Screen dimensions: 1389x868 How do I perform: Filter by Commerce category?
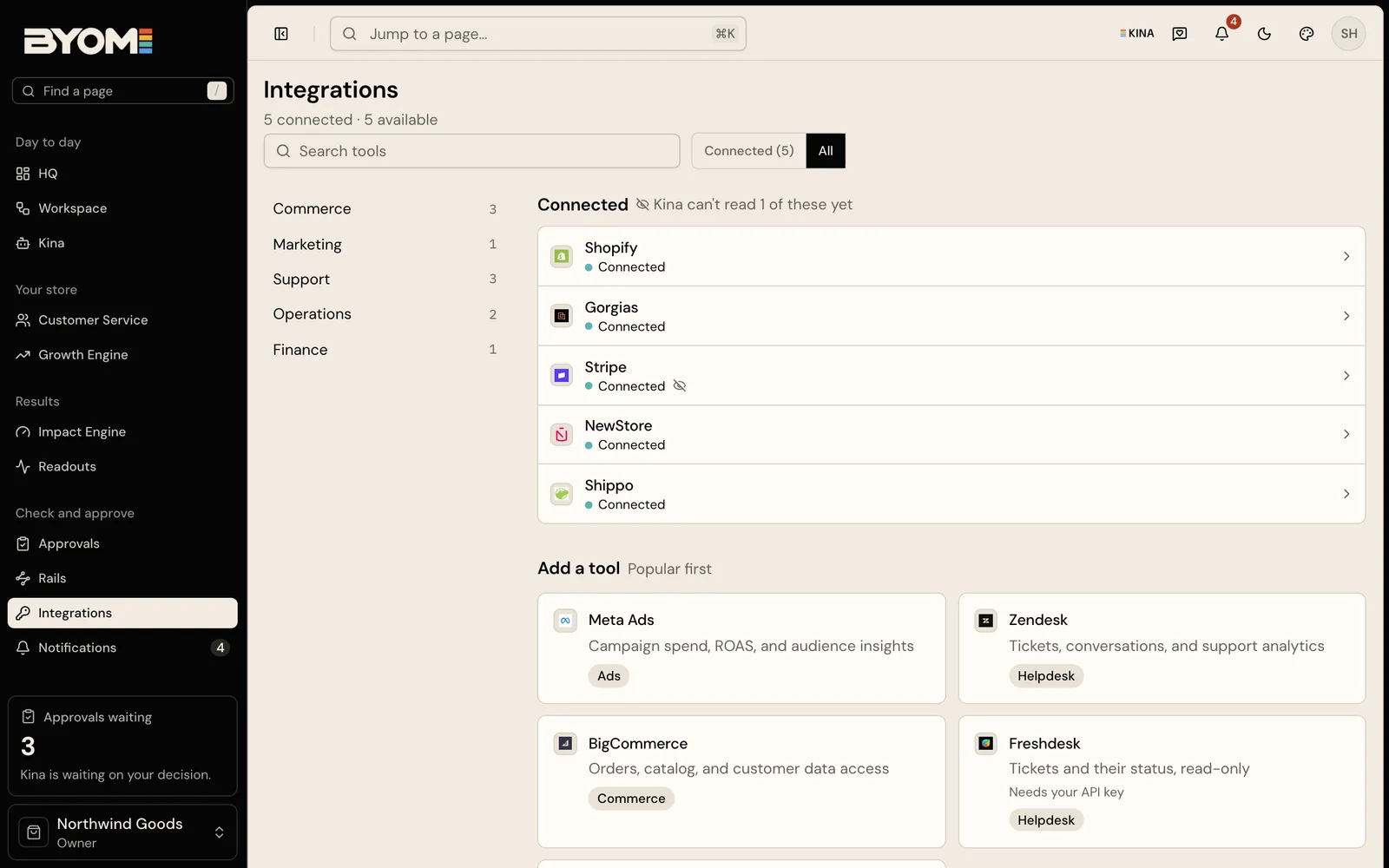click(385, 209)
